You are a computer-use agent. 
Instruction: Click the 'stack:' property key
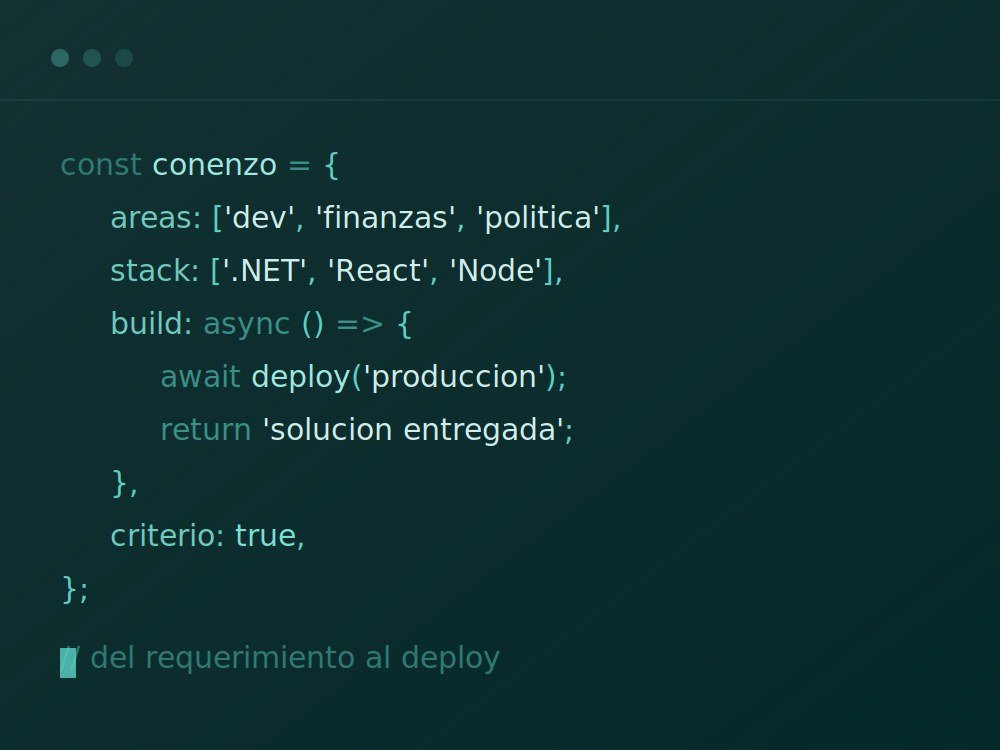coord(155,271)
